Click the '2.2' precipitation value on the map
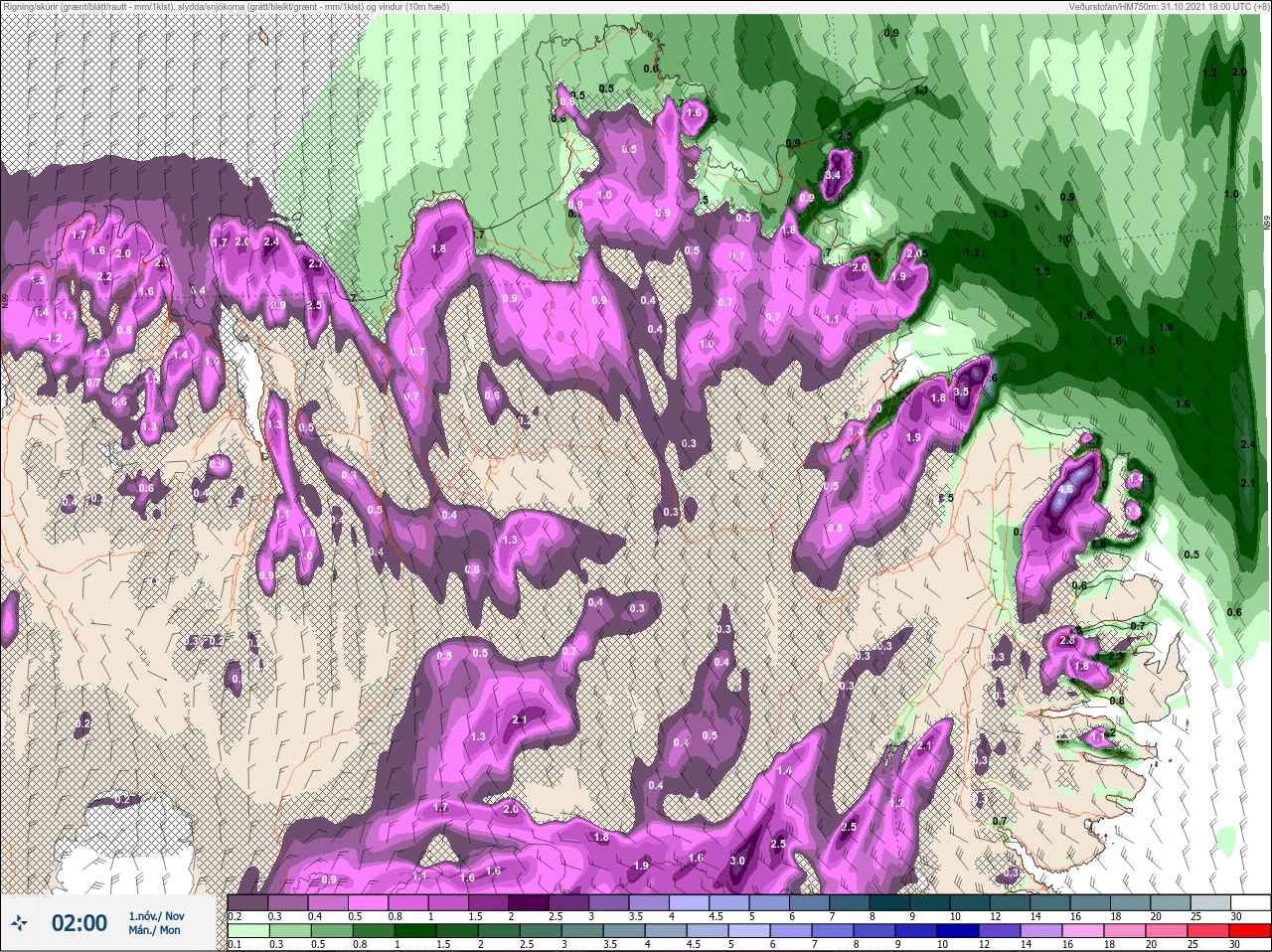 [x=104, y=276]
